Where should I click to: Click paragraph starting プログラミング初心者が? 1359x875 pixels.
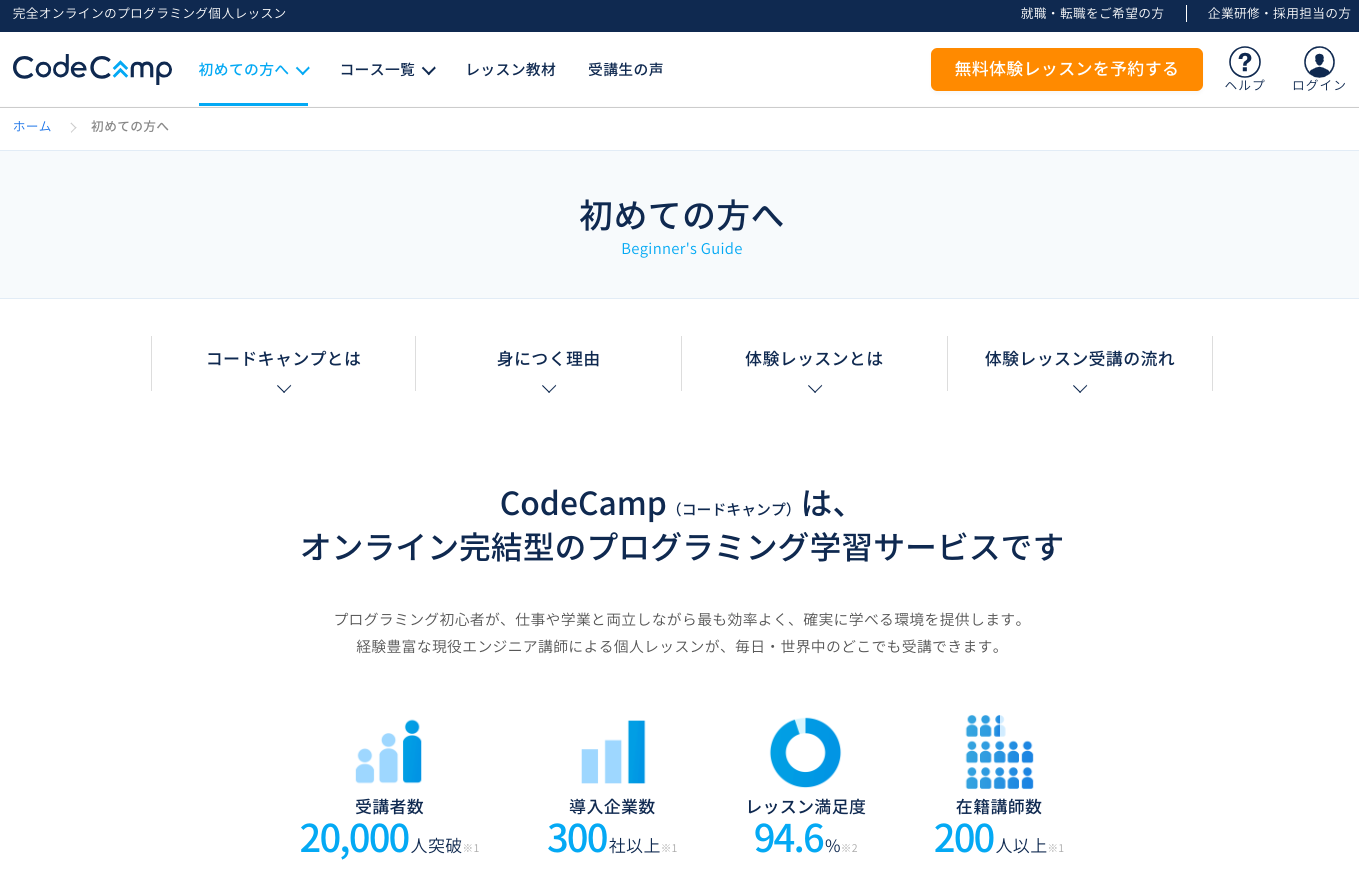680,620
